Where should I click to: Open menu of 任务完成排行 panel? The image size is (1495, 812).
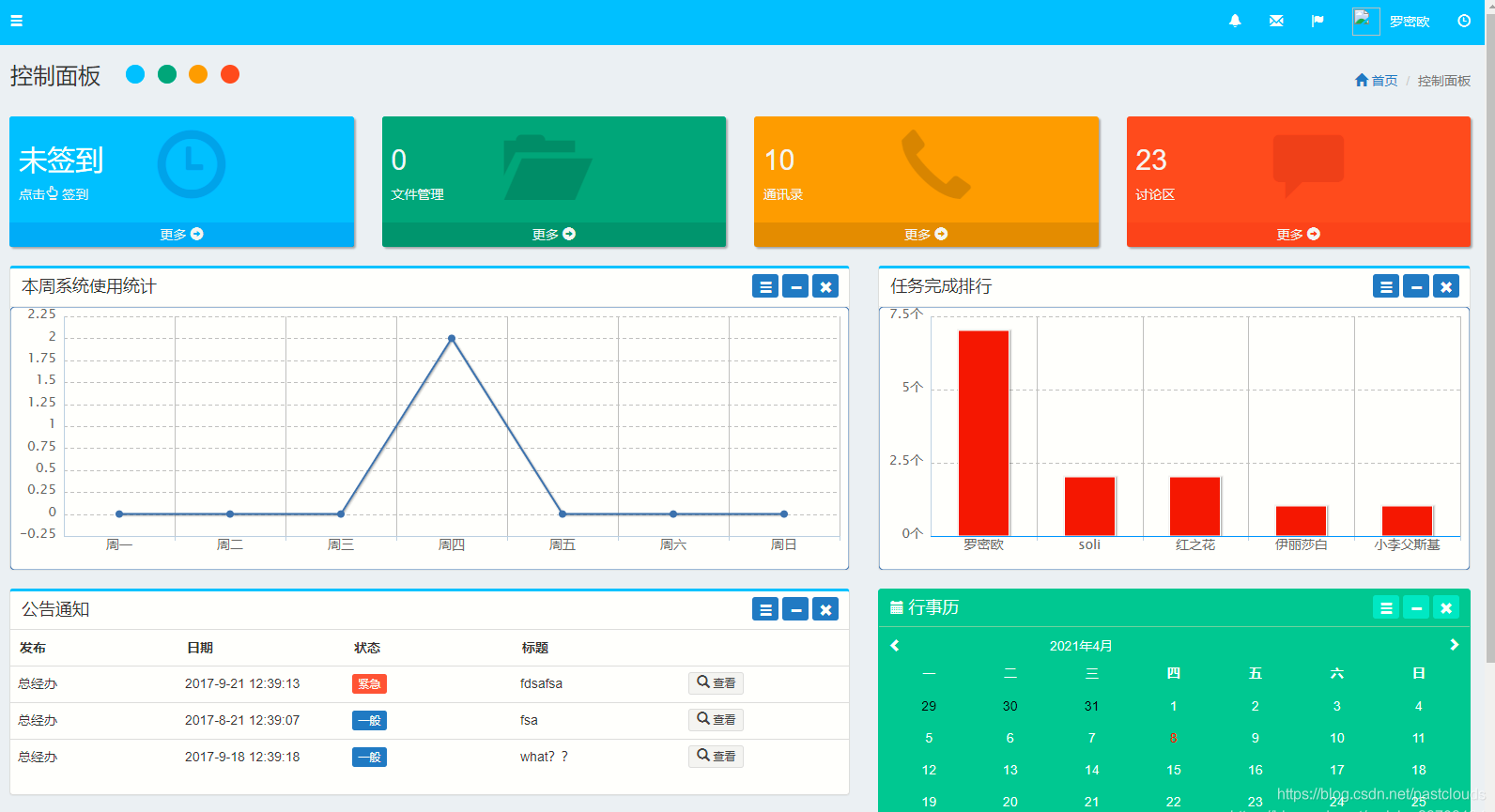coord(1386,286)
